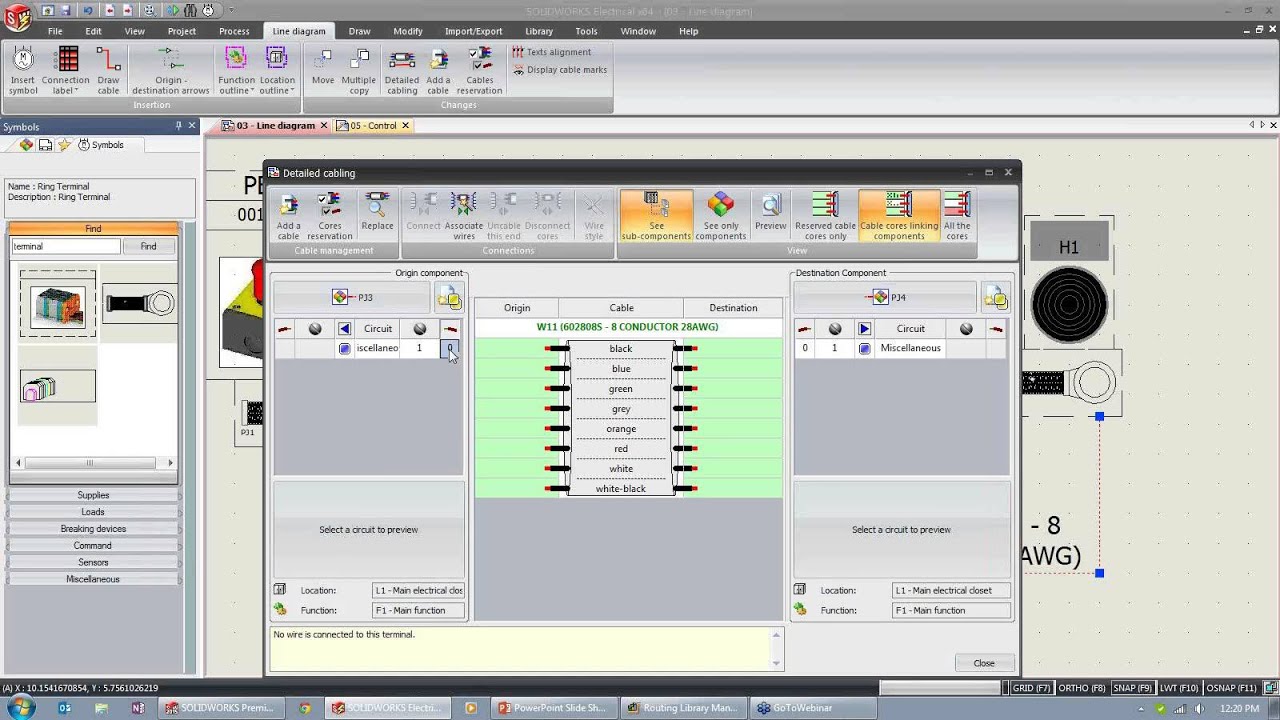
Task: Select Draw cable tool
Action: coord(108,71)
